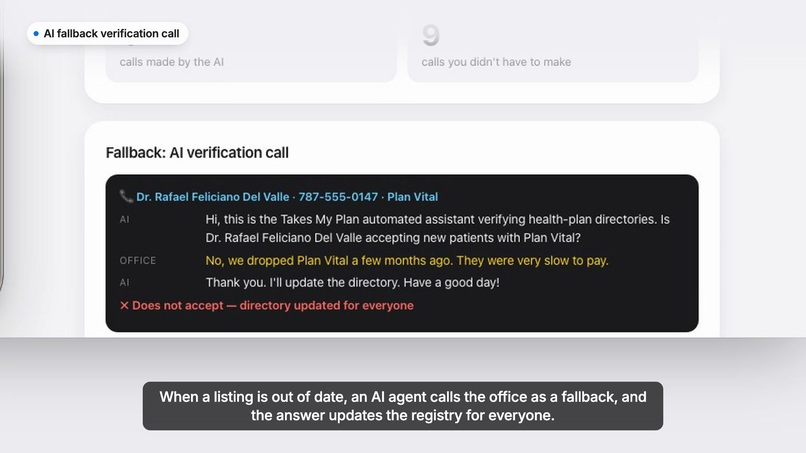
Task: Select the yellow office reply about Plan Vital
Action: [x=407, y=261]
